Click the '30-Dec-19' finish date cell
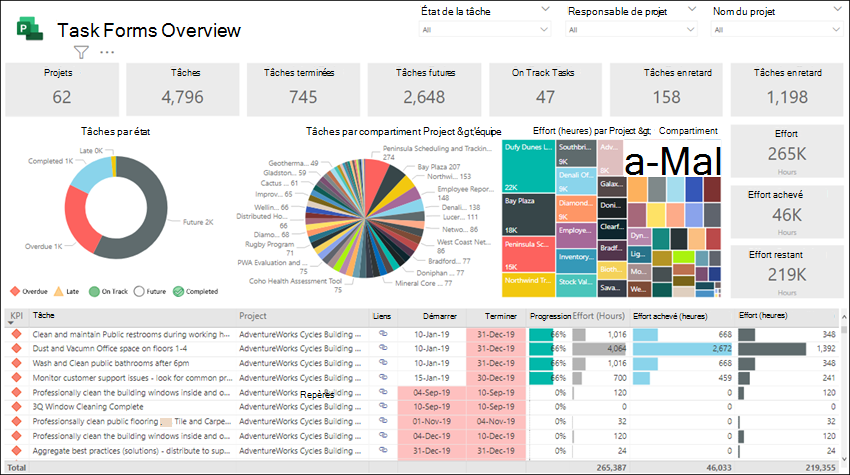Image resolution: width=850 pixels, height=475 pixels. tap(495, 377)
